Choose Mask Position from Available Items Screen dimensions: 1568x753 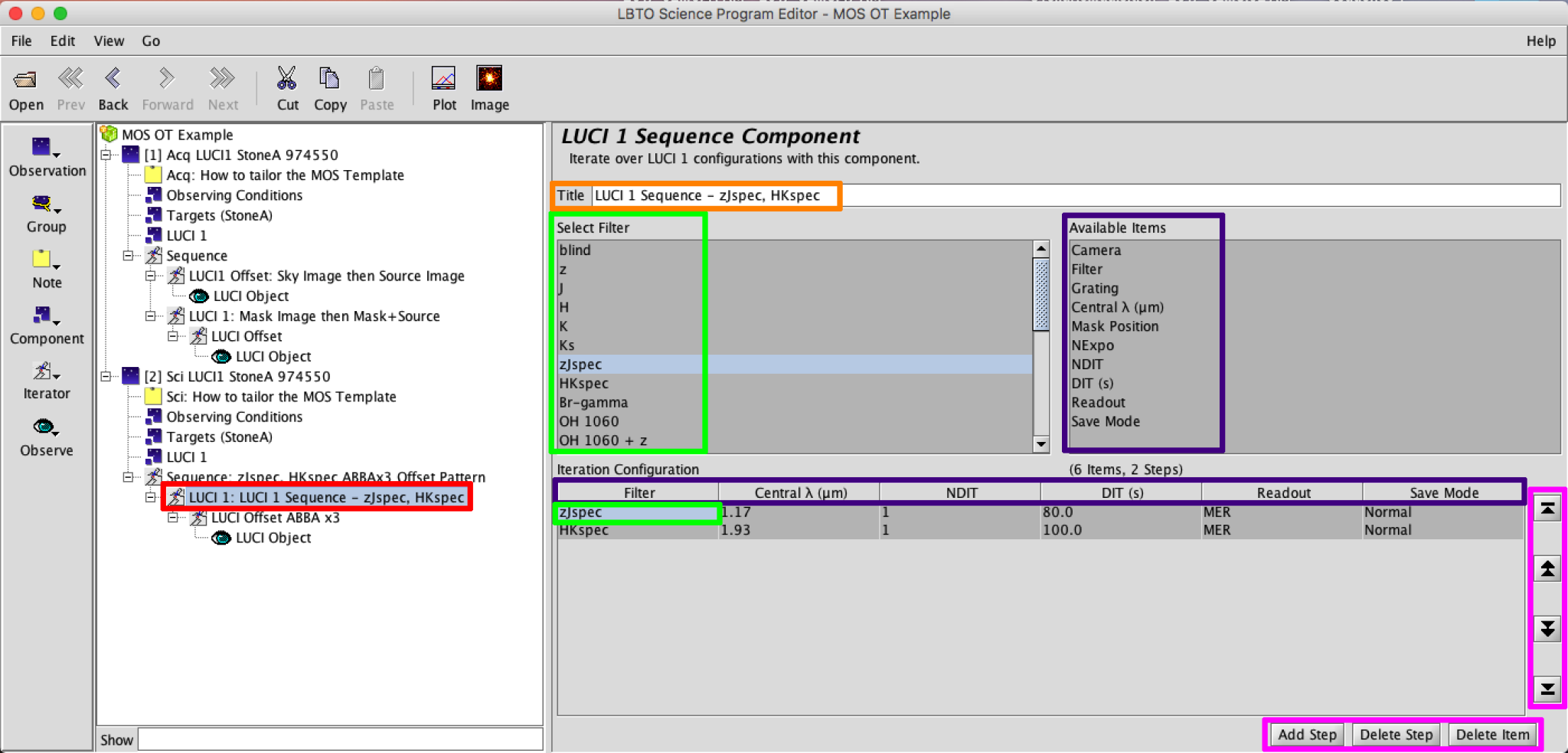tap(1115, 326)
